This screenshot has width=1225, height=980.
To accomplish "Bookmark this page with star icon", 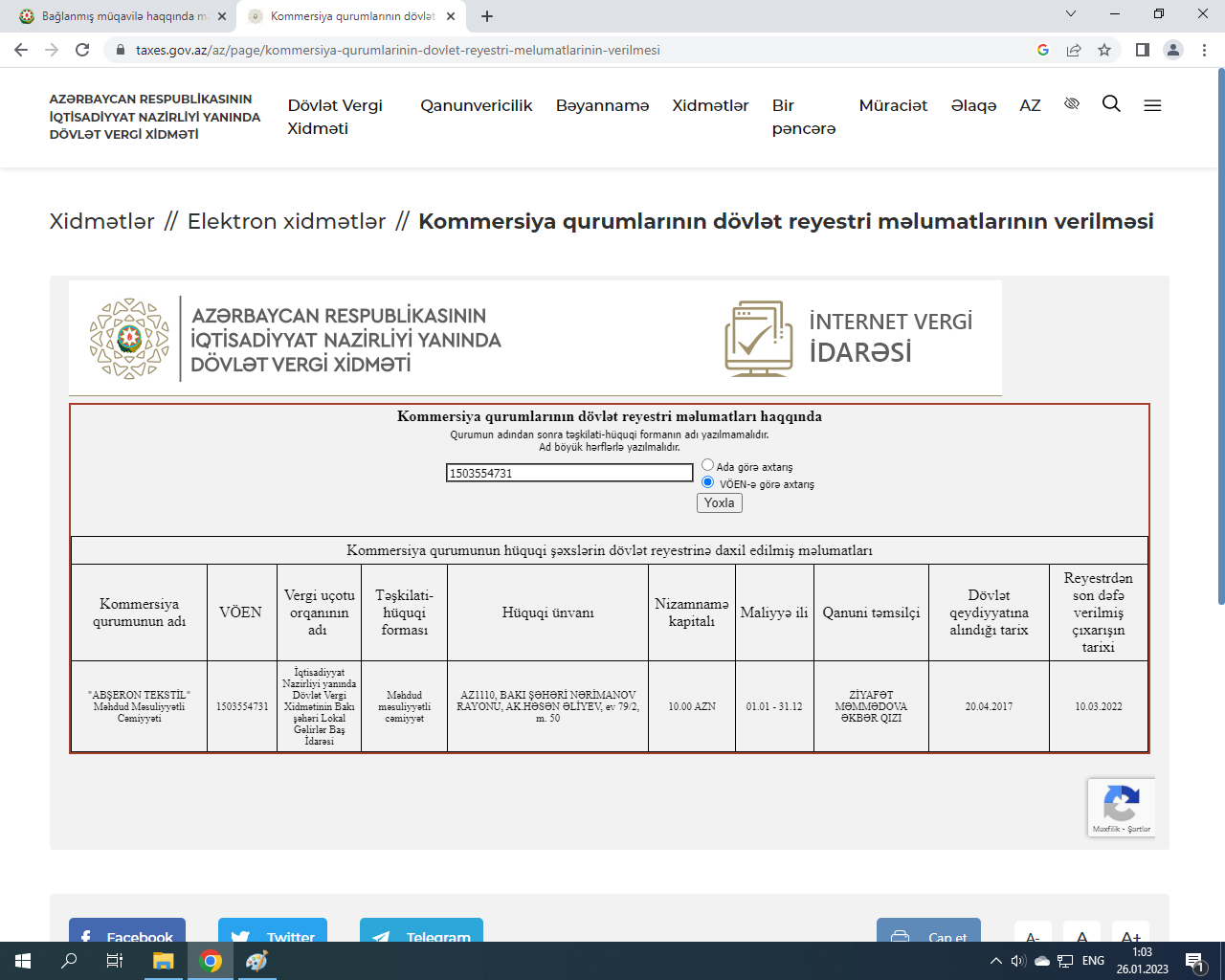I will click(1104, 50).
